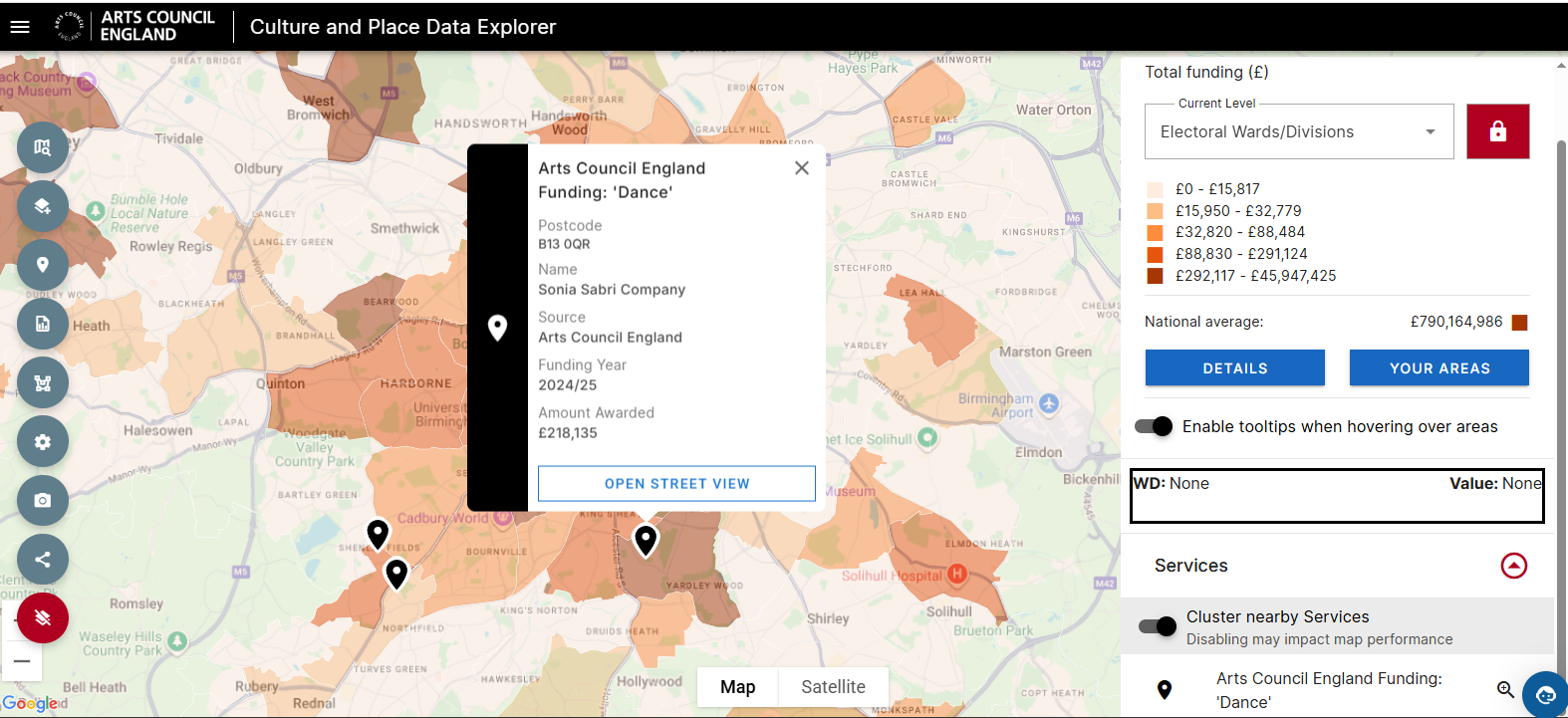Open the location pin services tool
Image resolution: width=1568 pixels, height=718 pixels.
tap(43, 265)
